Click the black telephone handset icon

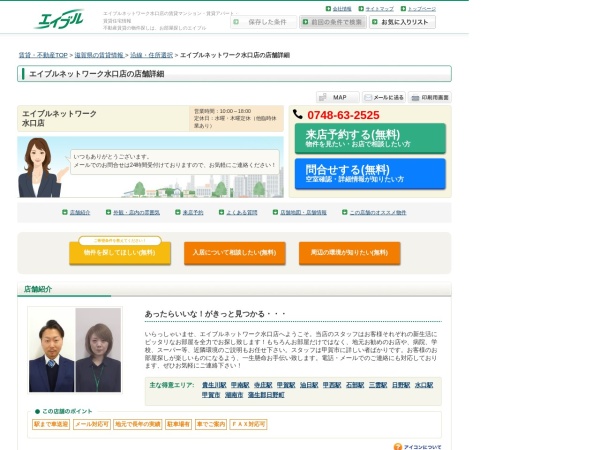click(298, 114)
